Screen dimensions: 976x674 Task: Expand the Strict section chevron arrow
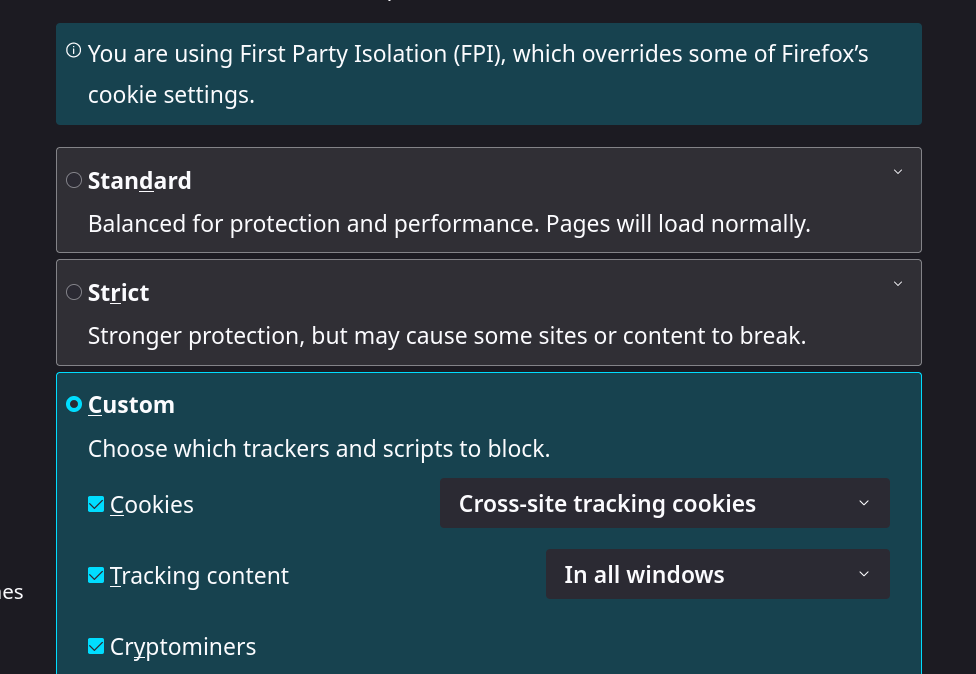click(x=897, y=284)
